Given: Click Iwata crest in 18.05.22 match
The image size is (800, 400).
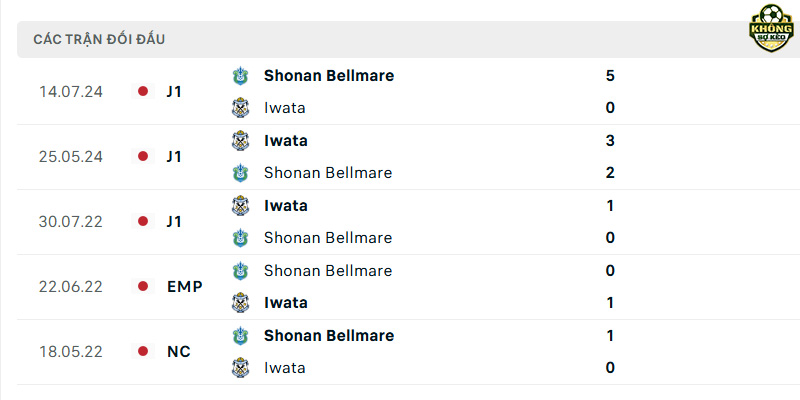Looking at the screenshot, I should point(240,368).
